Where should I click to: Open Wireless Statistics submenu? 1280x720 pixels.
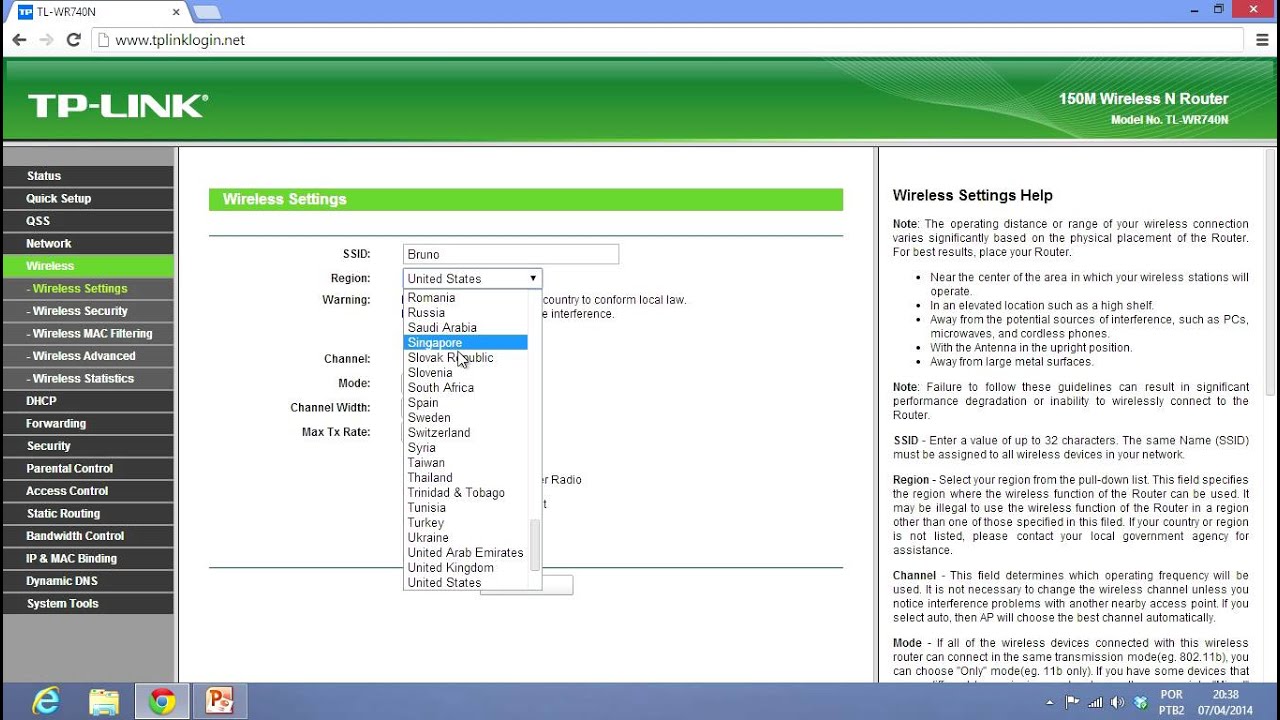[x=88, y=379]
